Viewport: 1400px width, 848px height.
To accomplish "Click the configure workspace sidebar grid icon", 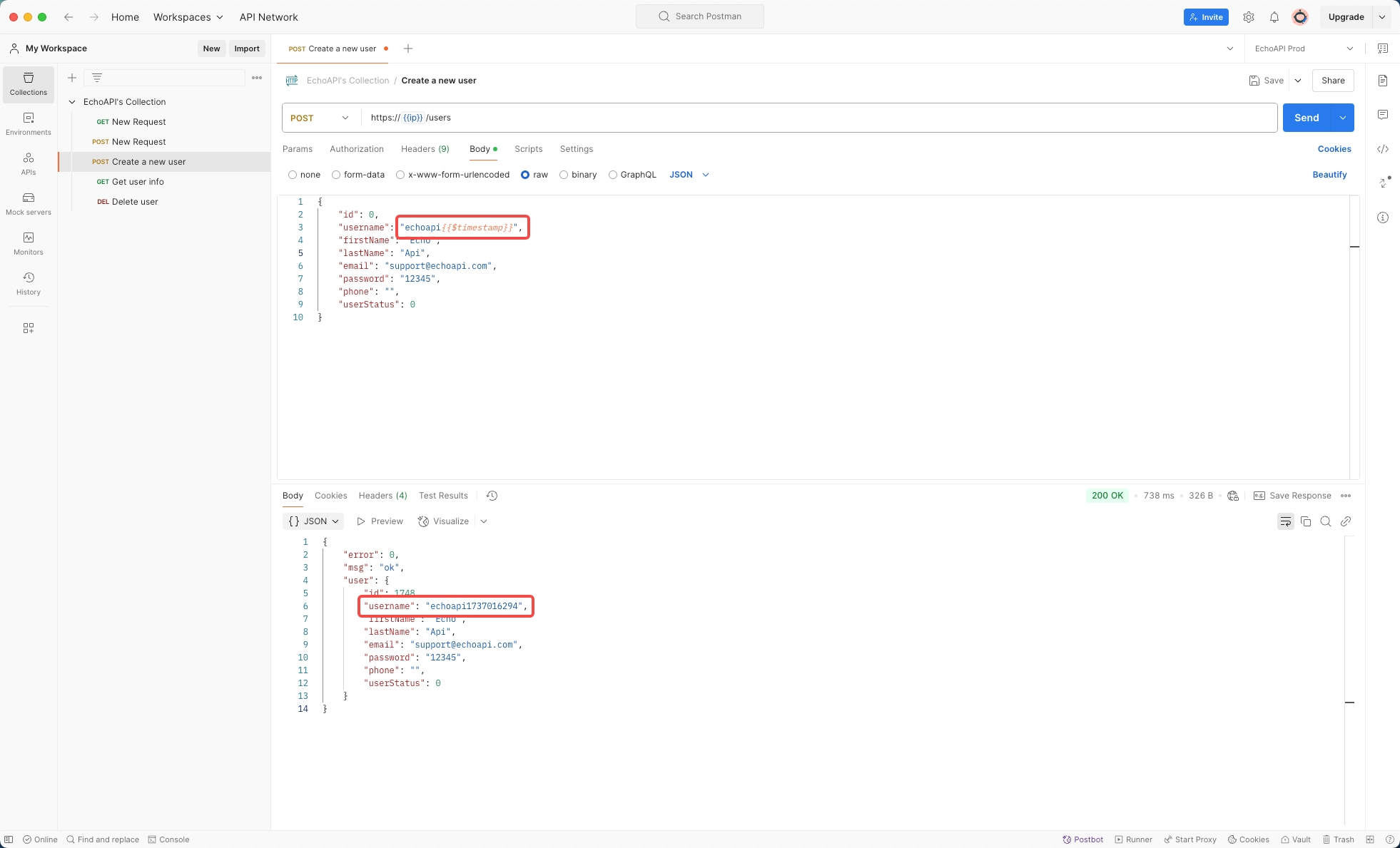I will [29, 328].
